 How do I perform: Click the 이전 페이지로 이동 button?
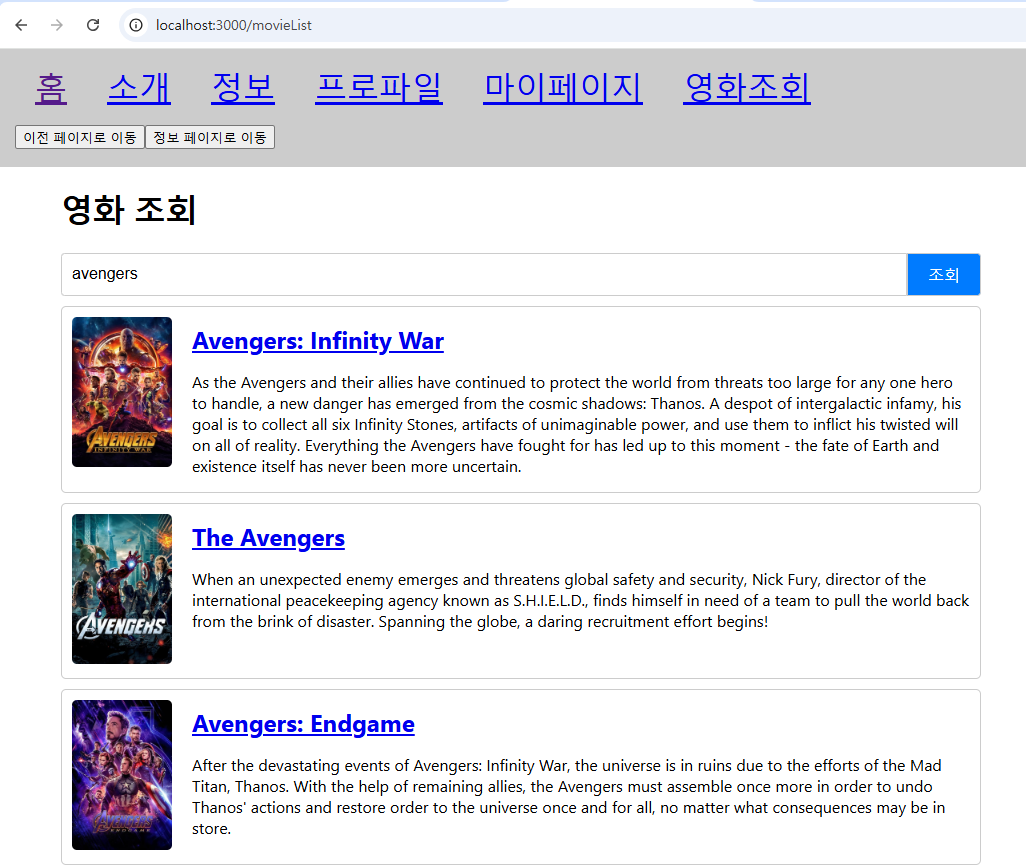coord(80,137)
